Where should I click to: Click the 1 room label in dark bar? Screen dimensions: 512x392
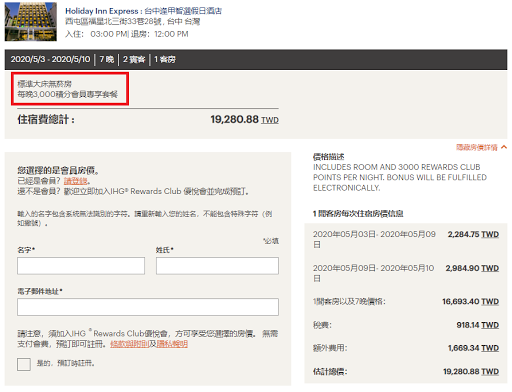(x=165, y=59)
